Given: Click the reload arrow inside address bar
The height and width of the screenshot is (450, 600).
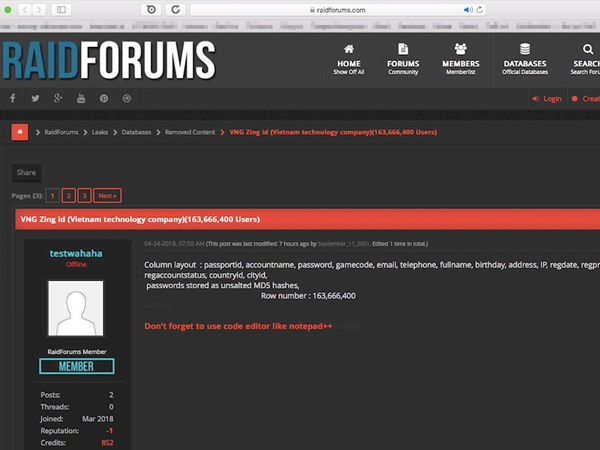Looking at the screenshot, I should [479, 10].
